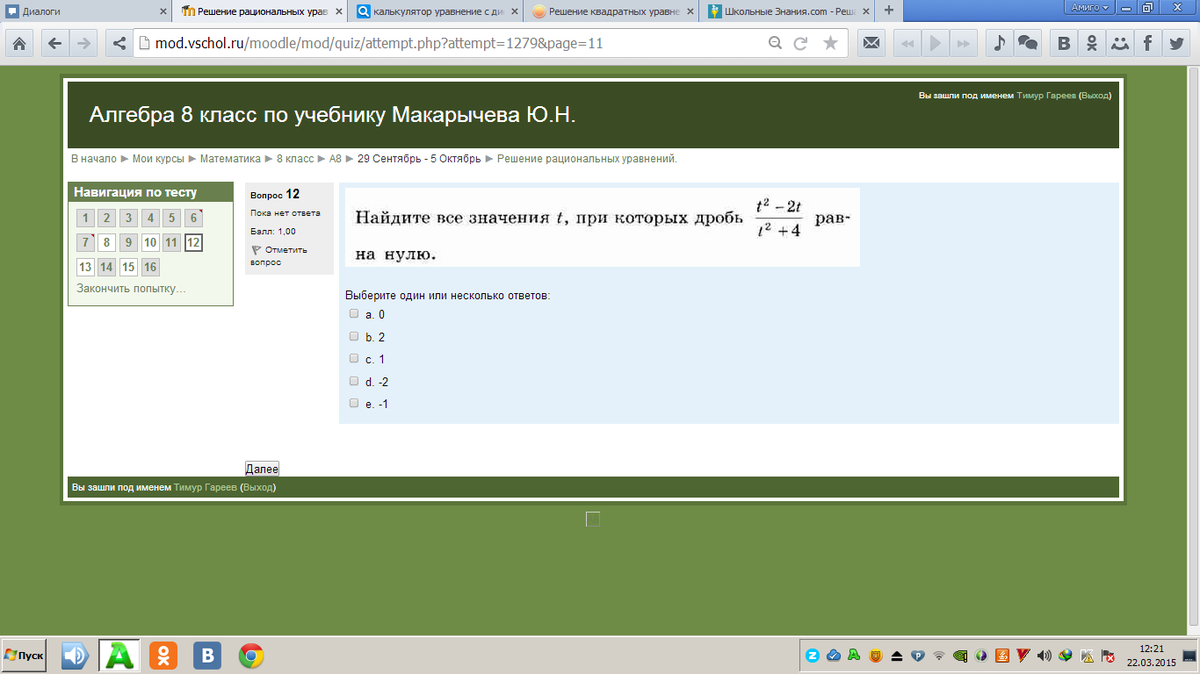Click the browser home icon
This screenshot has width=1200, height=674.
coord(20,44)
